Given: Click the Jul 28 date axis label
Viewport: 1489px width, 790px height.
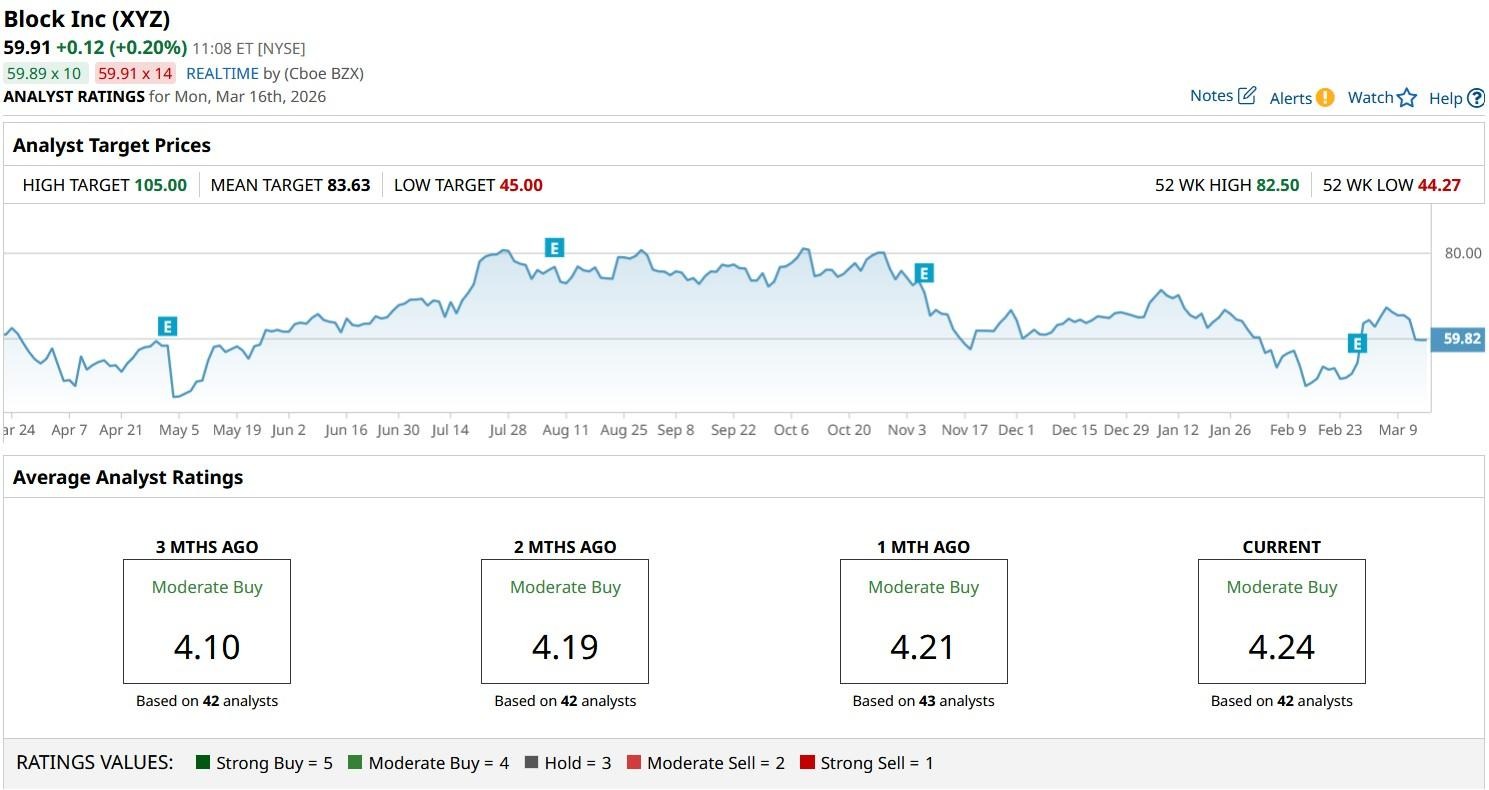Looking at the screenshot, I should (508, 430).
